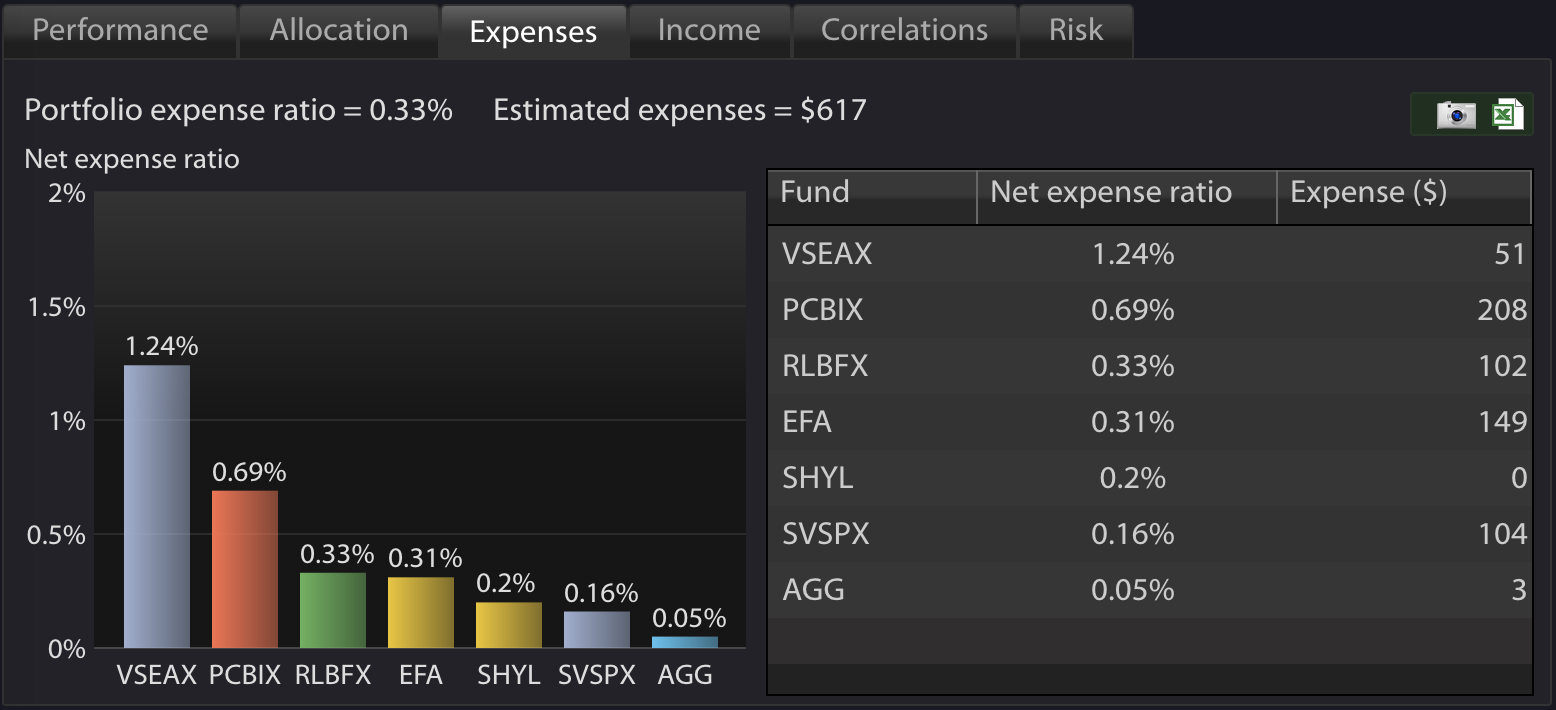The width and height of the screenshot is (1556, 710).
Task: Select the VSEAX row in the table
Action: tap(1150, 254)
